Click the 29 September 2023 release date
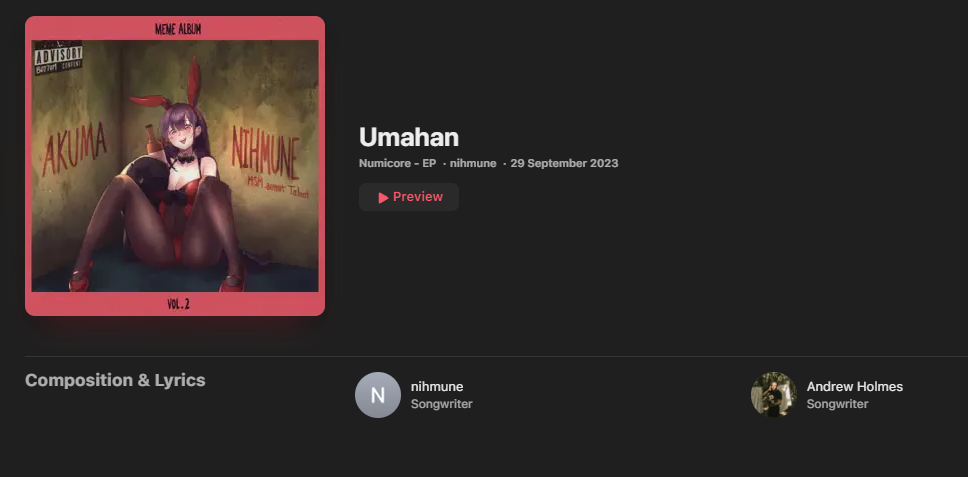 point(564,164)
